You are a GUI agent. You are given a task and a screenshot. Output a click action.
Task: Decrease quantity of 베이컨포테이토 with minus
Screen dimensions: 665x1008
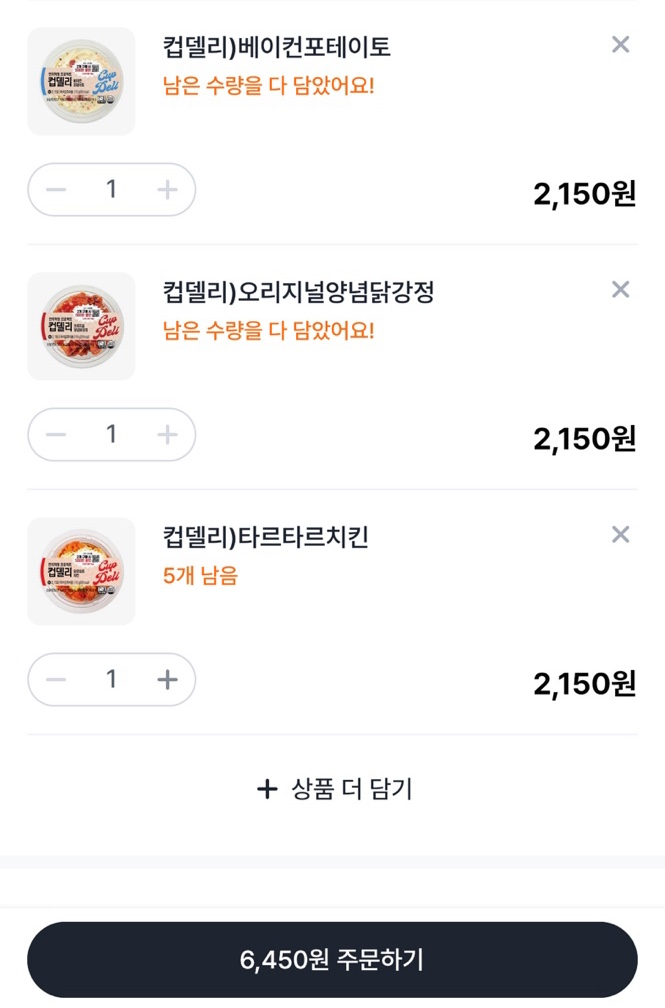click(x=56, y=189)
